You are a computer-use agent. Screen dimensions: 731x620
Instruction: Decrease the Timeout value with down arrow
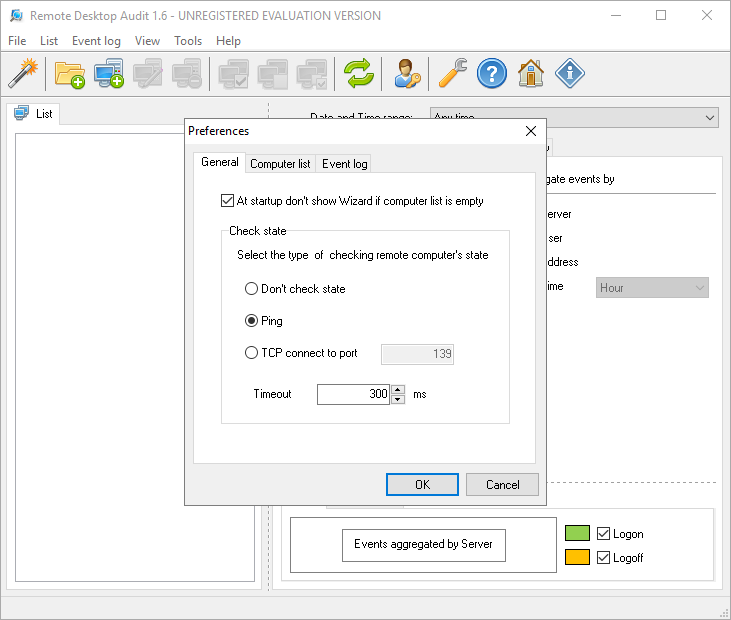(398, 399)
